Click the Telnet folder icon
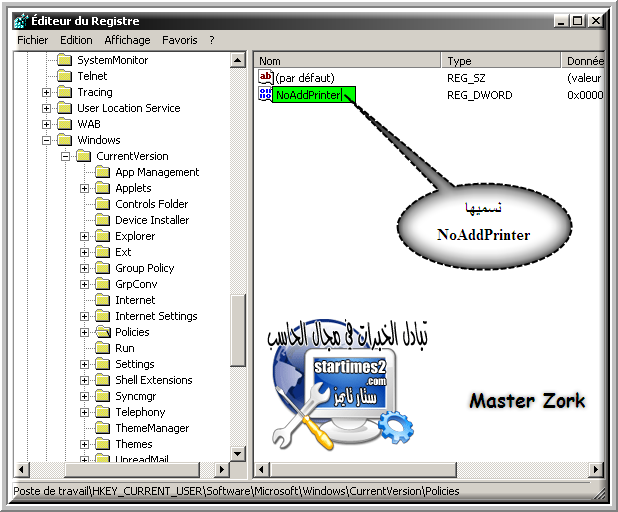The width and height of the screenshot is (618, 512). [x=64, y=76]
